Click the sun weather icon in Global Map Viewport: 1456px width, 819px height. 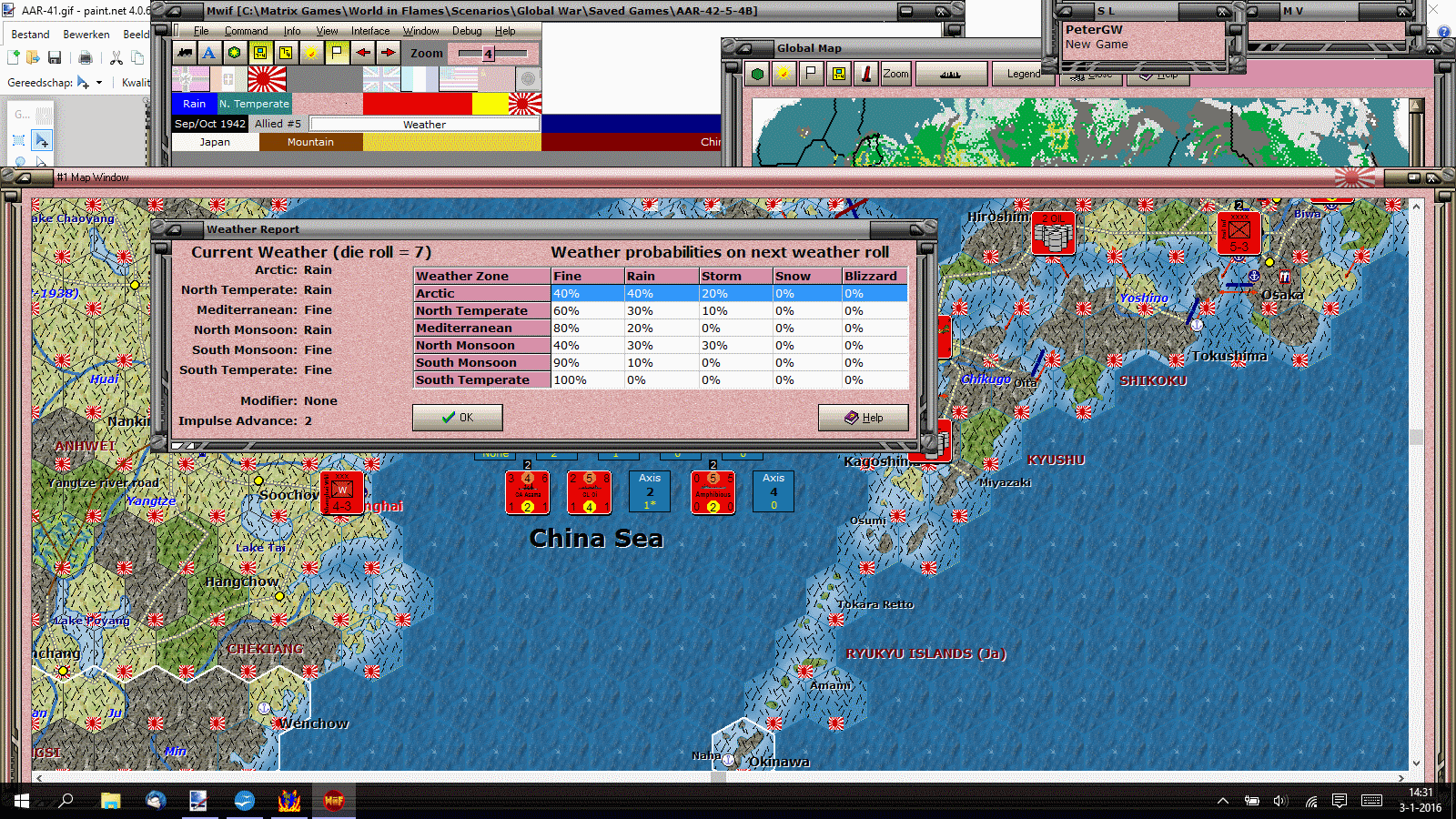pyautogui.click(x=784, y=74)
